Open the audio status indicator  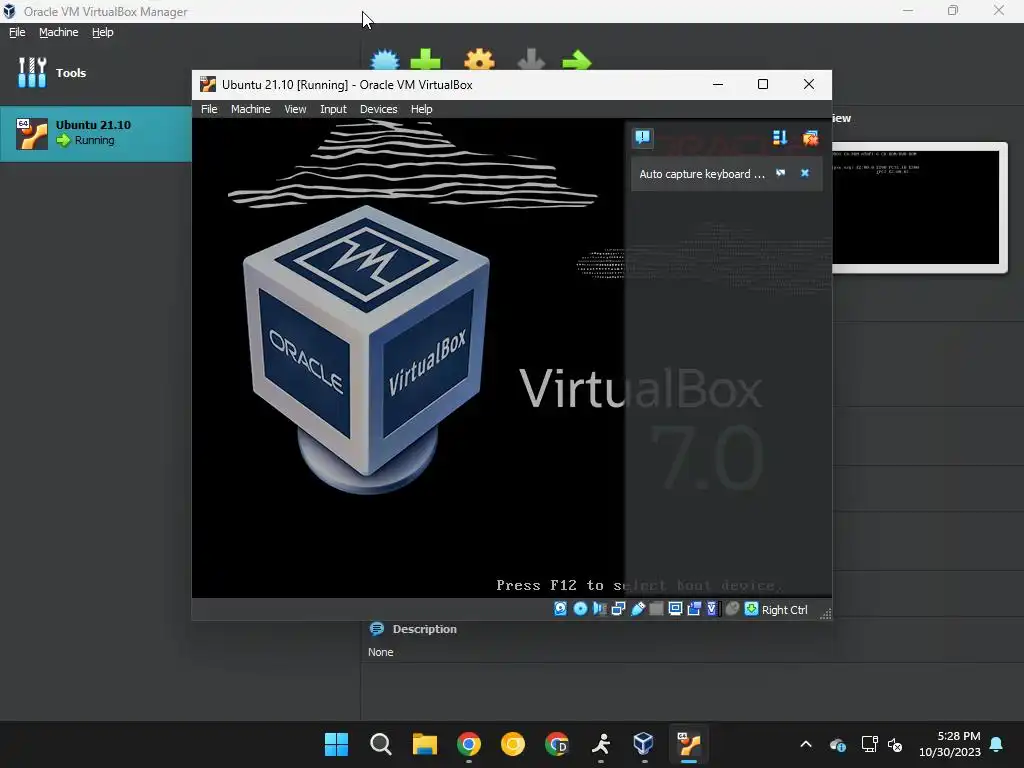pos(599,609)
